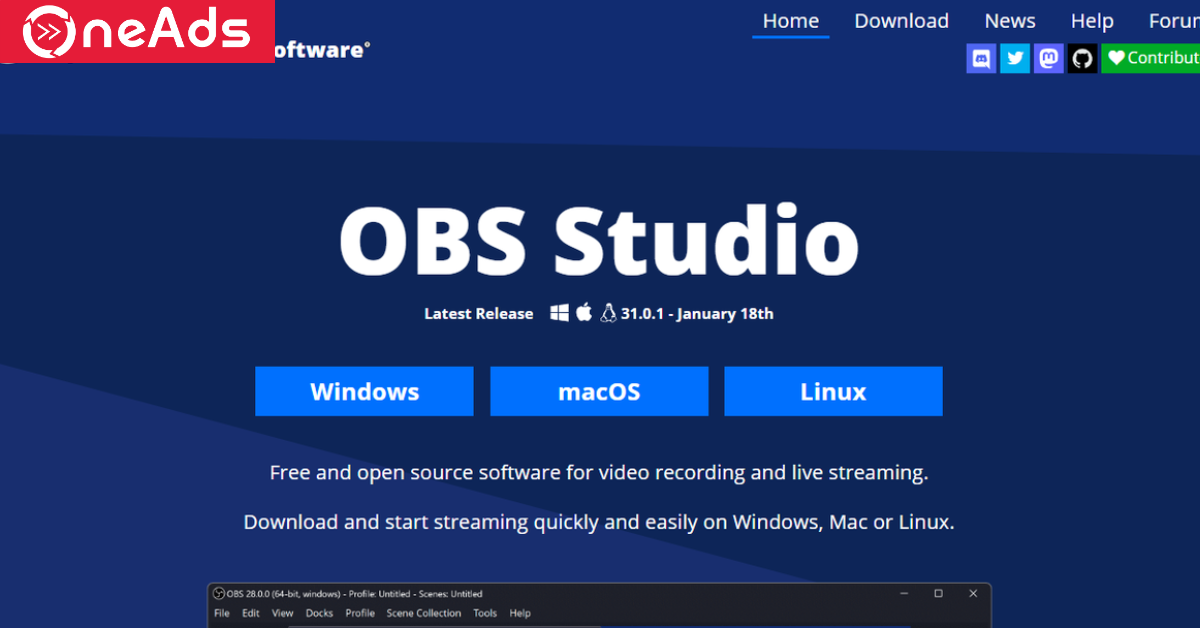Open the Help nav item
This screenshot has height=628, width=1200.
click(x=1092, y=21)
